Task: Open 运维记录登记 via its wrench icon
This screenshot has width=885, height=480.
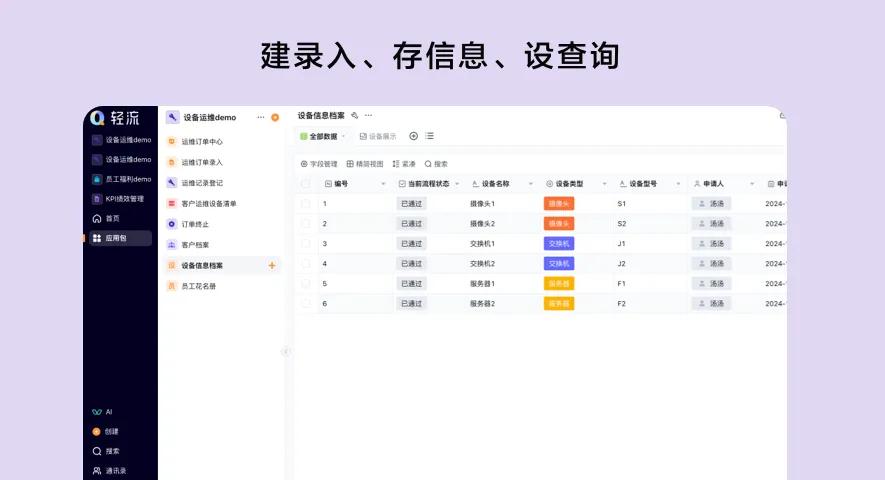Action: click(x=172, y=182)
